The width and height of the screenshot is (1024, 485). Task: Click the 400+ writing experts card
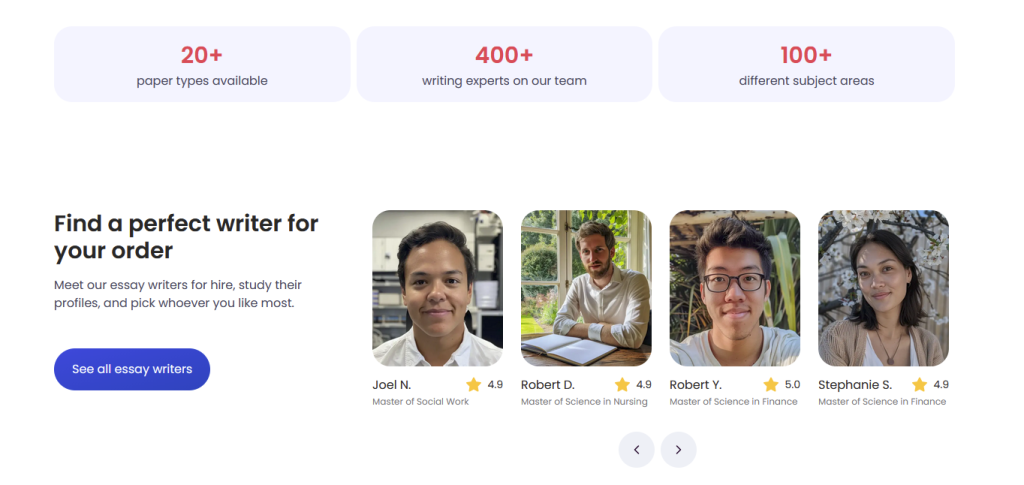point(504,65)
